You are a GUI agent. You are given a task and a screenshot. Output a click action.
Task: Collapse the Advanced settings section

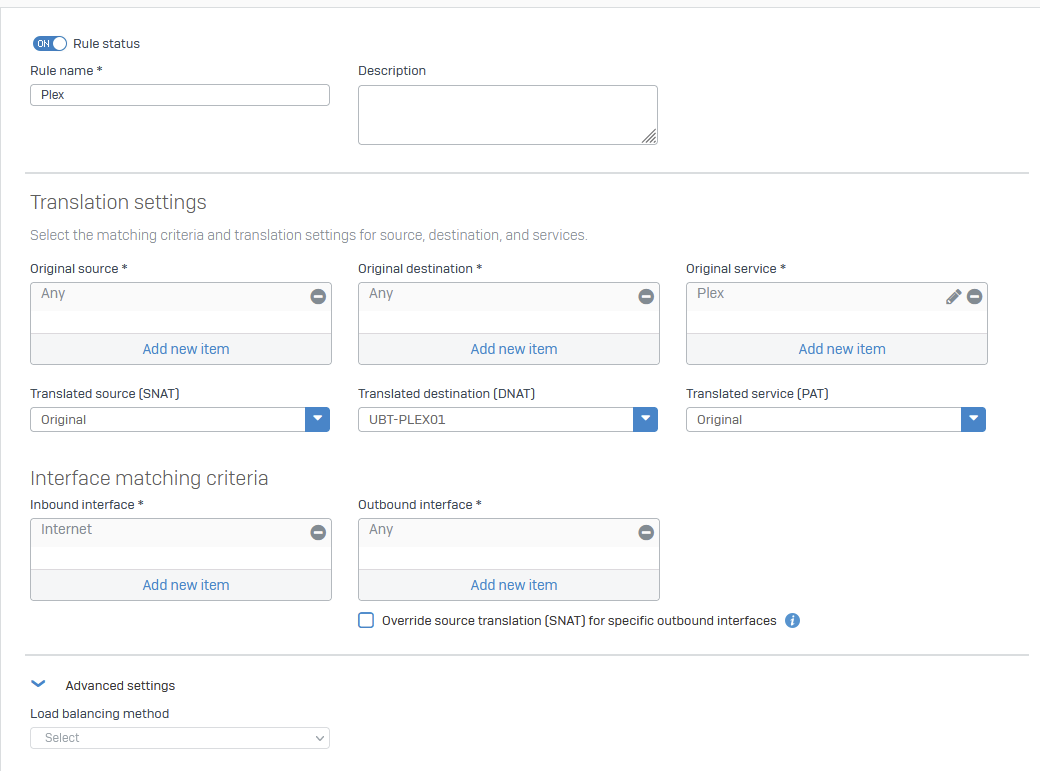pyautogui.click(x=38, y=684)
